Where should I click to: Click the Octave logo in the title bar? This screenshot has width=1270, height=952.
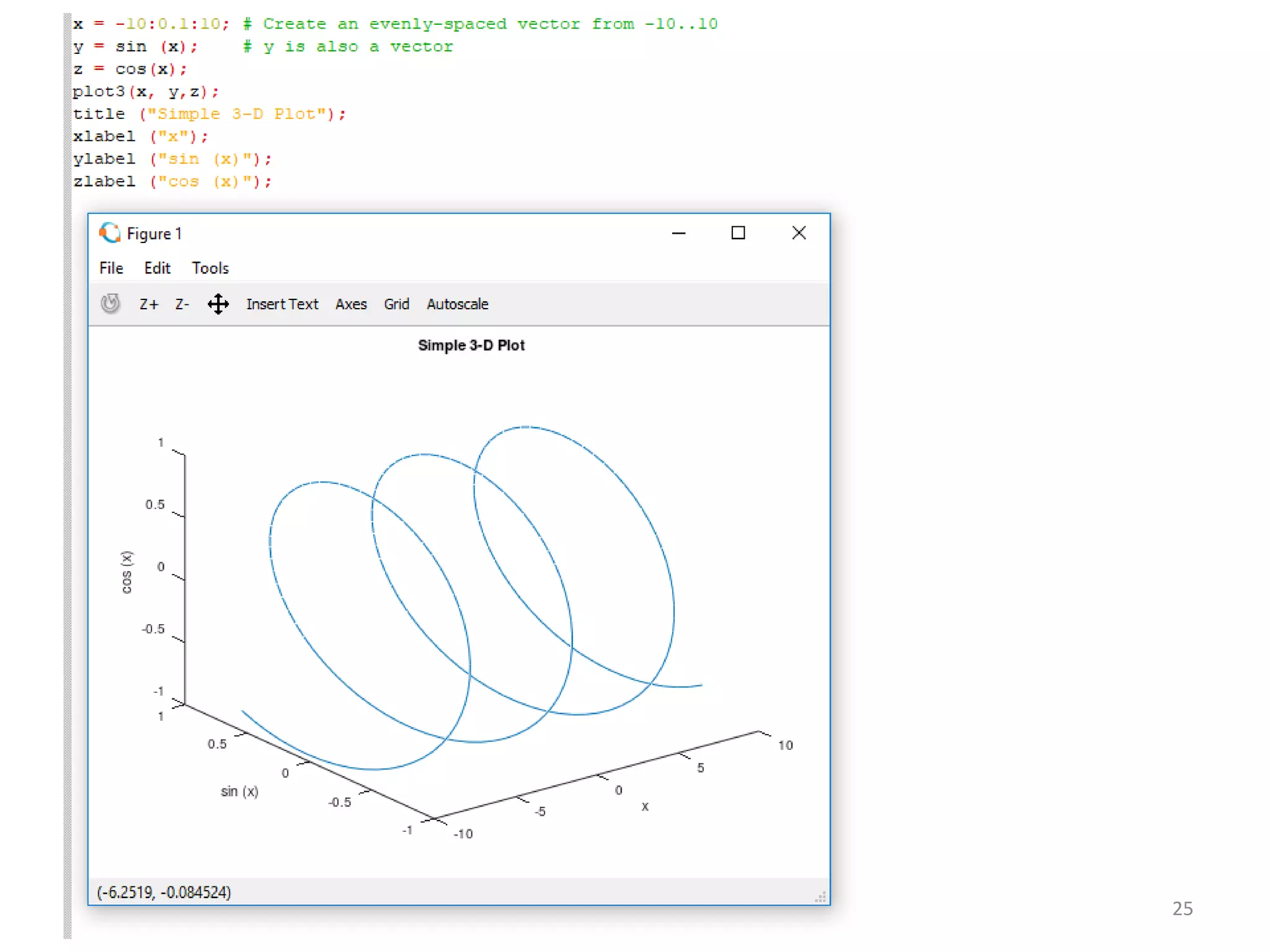click(x=110, y=233)
